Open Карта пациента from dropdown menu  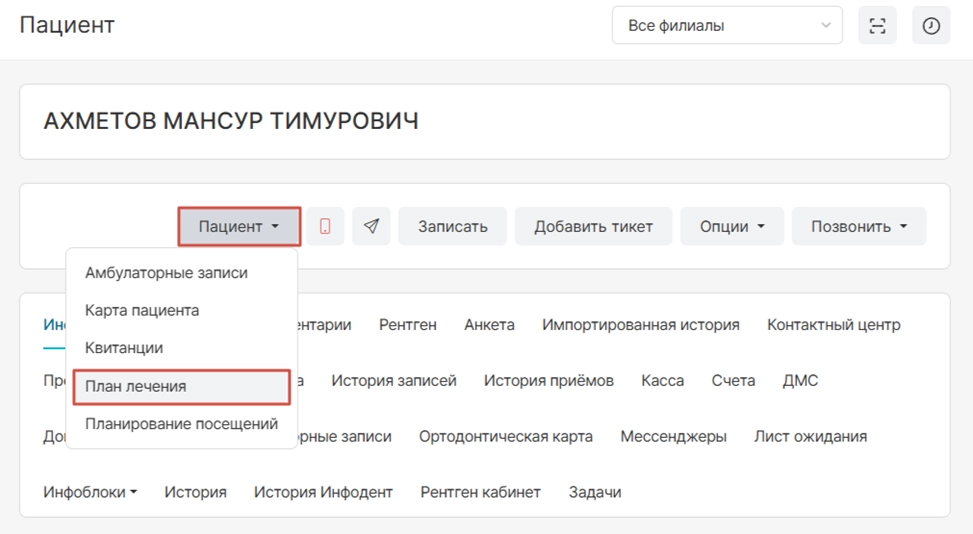(142, 310)
